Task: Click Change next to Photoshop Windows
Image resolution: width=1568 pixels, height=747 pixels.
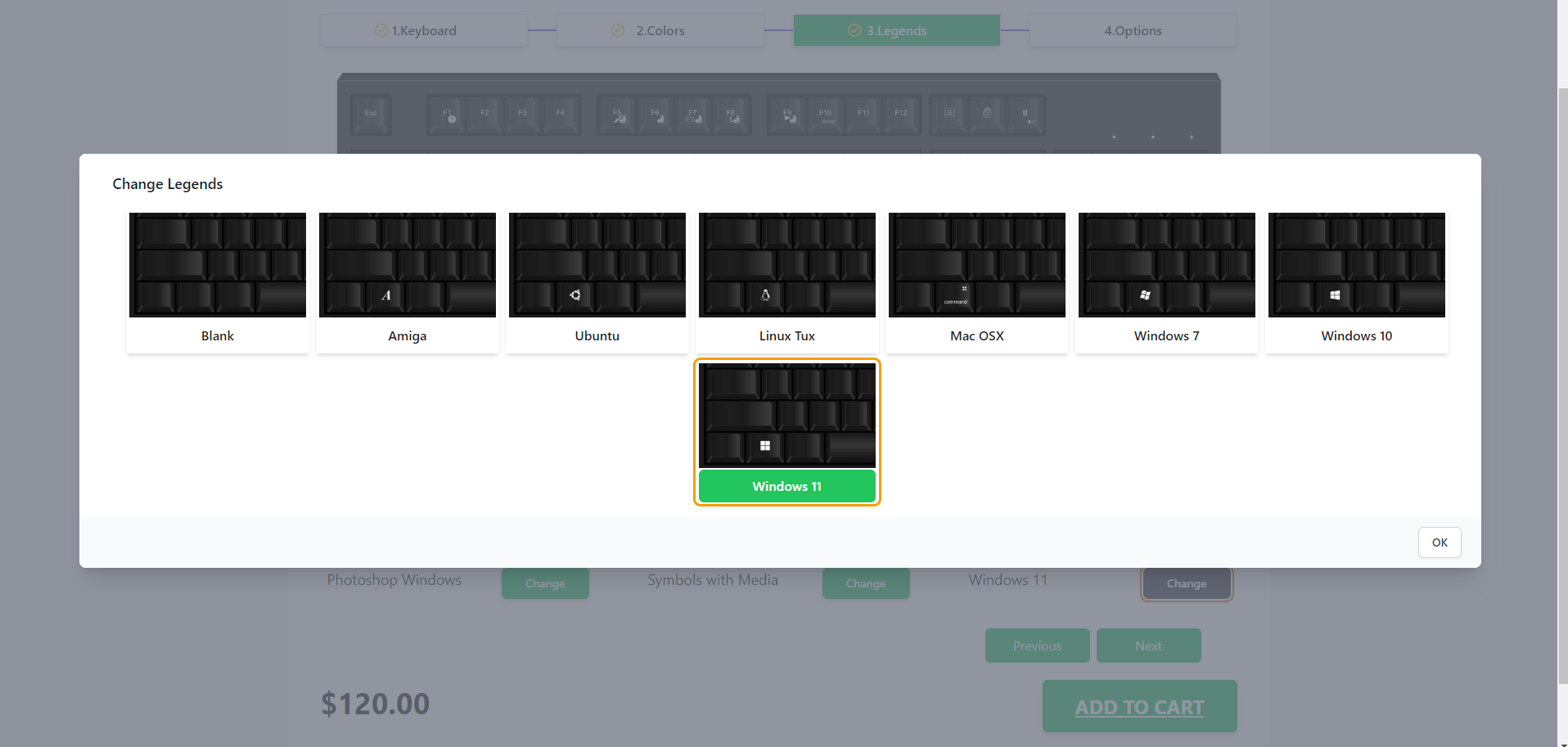Action: tap(545, 583)
